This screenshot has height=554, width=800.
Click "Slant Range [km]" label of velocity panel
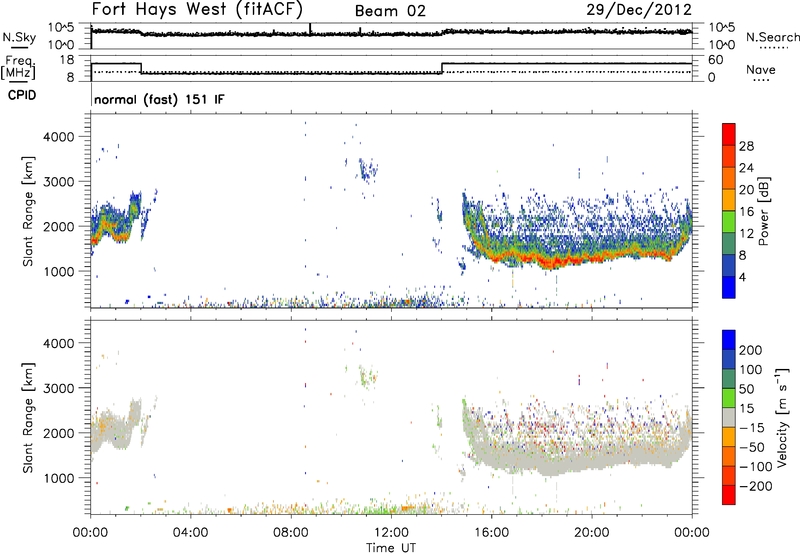point(28,418)
